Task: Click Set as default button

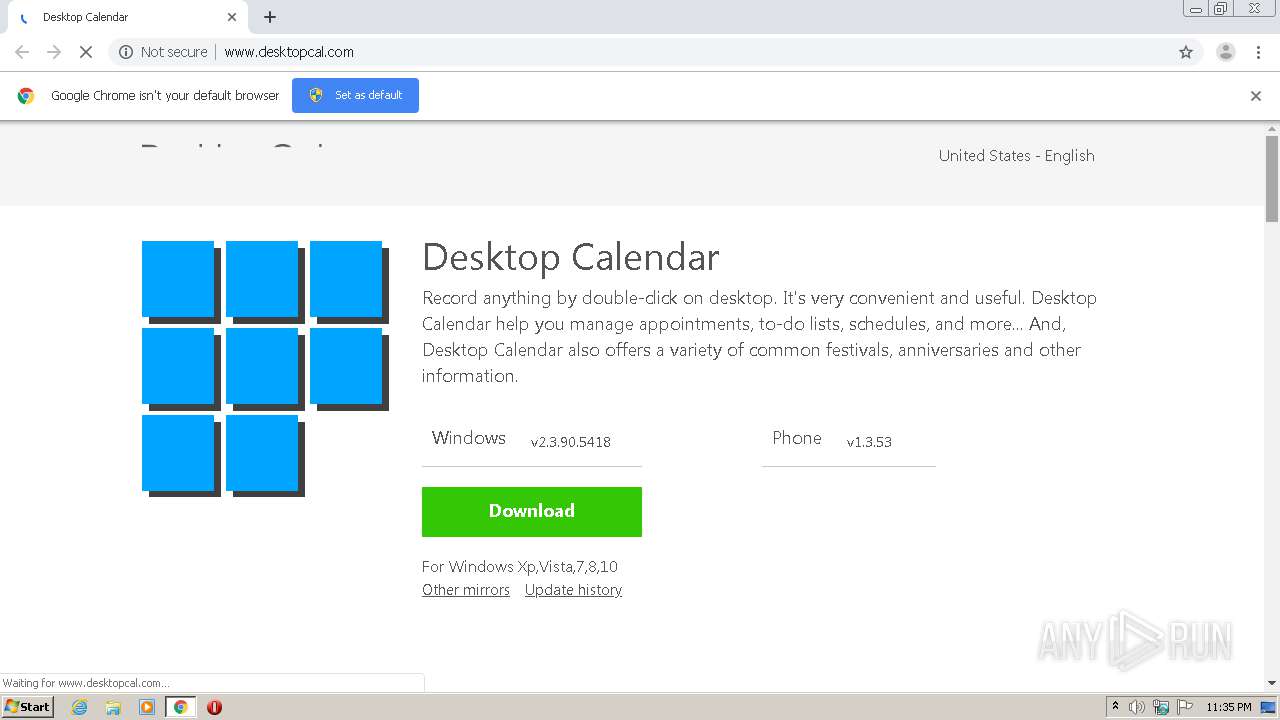Action: point(355,95)
